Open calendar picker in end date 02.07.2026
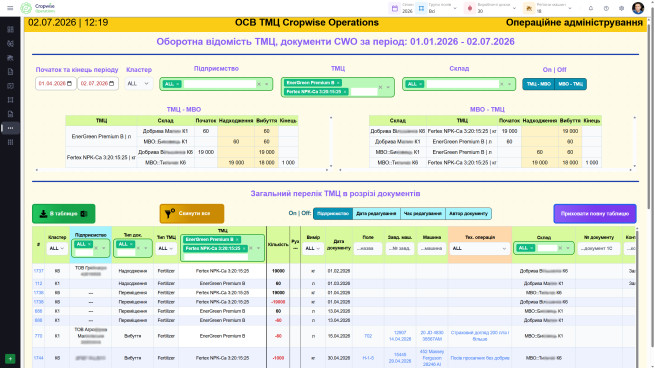Image resolution: width=655 pixels, height=368 pixels. pos(112,84)
